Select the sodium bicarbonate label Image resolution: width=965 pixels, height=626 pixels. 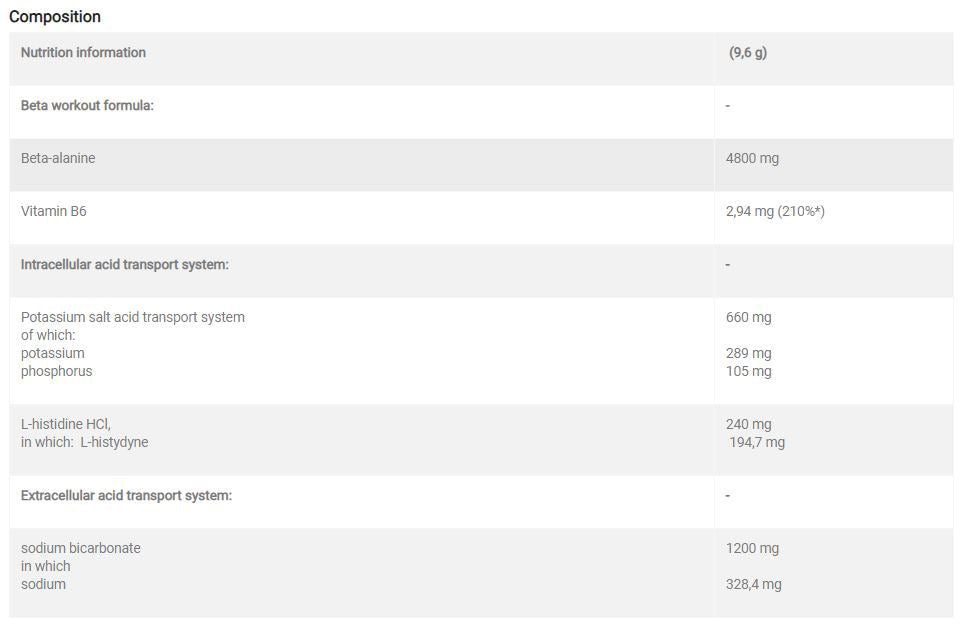81,549
